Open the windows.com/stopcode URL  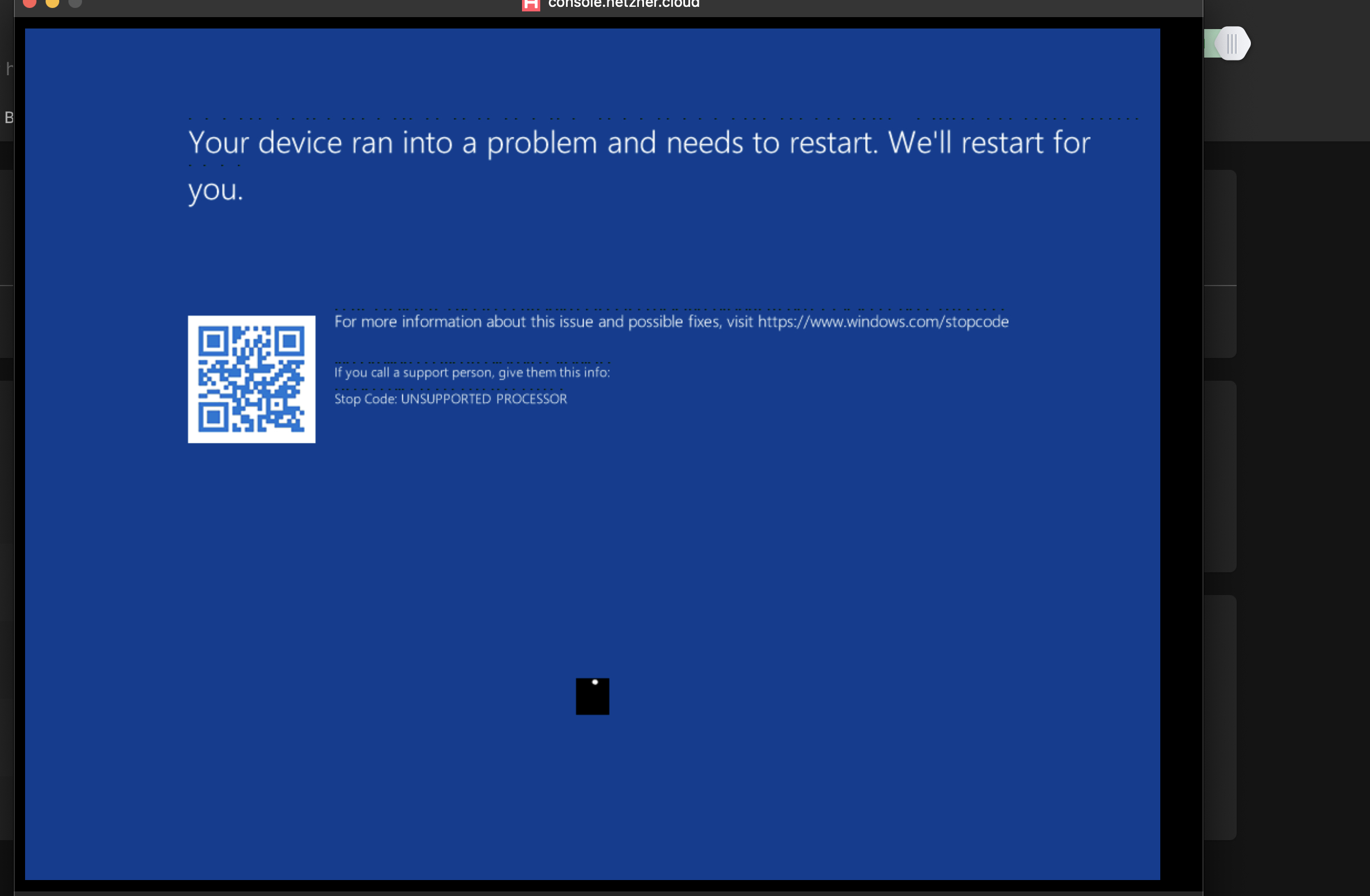tap(883, 321)
